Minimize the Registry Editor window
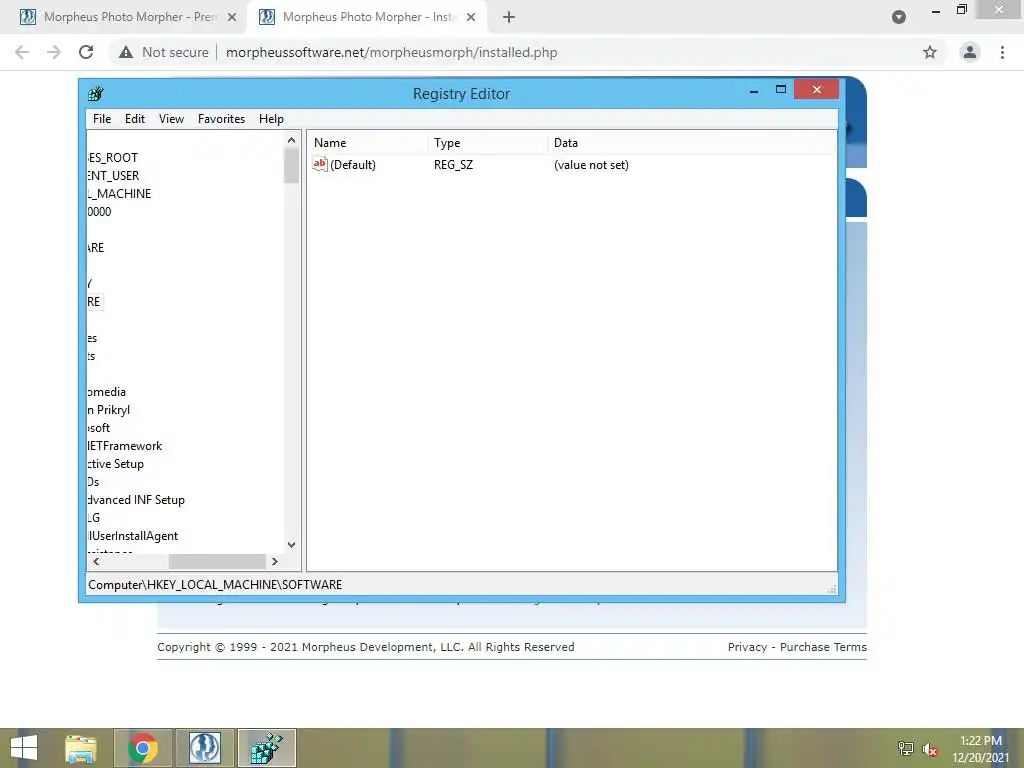 pyautogui.click(x=754, y=91)
